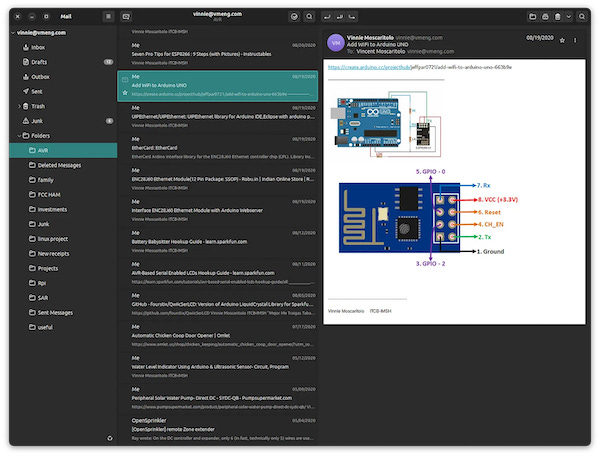Collapse the Folders section
The width and height of the screenshot is (600, 456).
point(19,136)
